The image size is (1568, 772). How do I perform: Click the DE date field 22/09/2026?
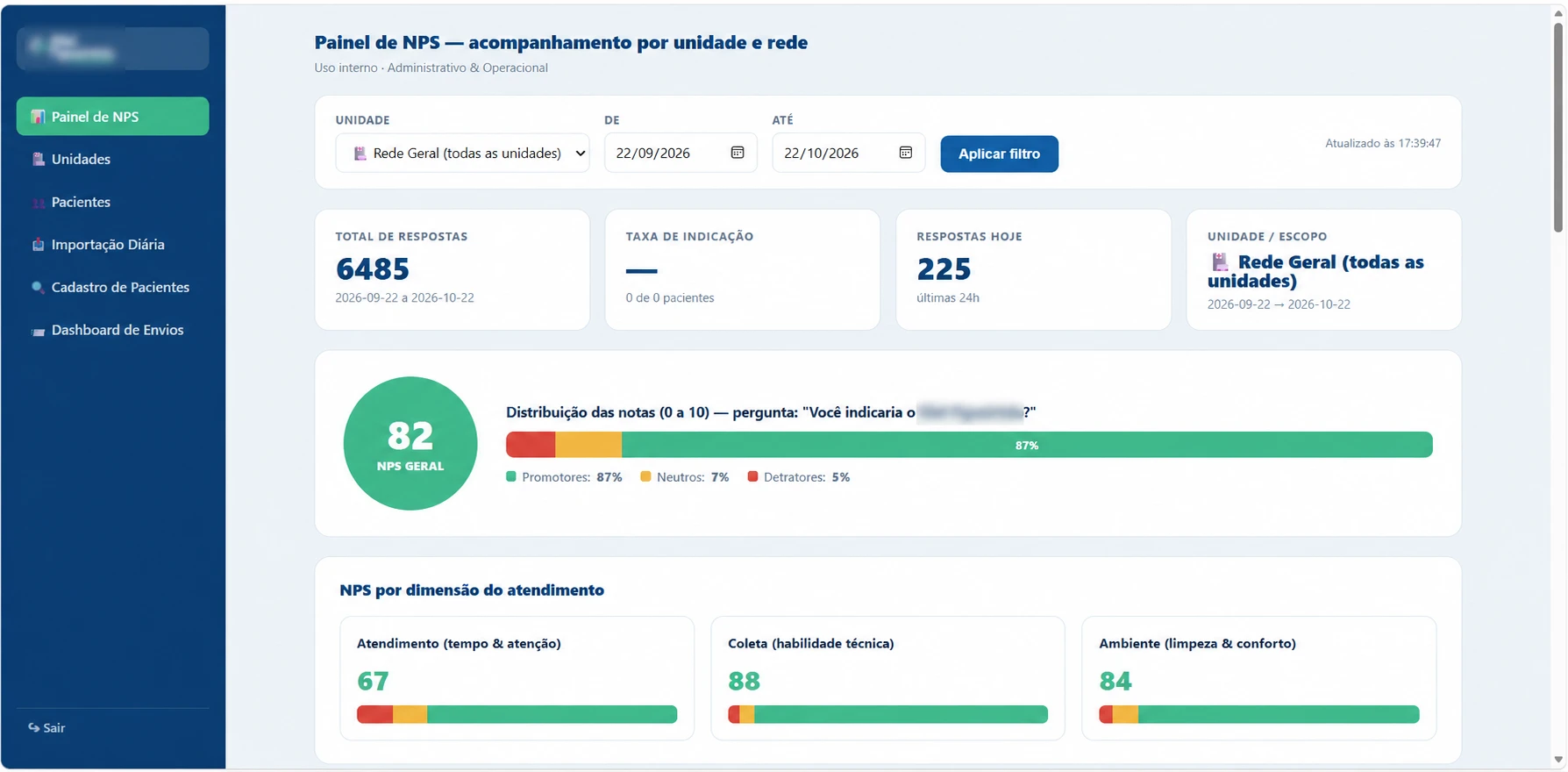pyautogui.click(x=681, y=153)
